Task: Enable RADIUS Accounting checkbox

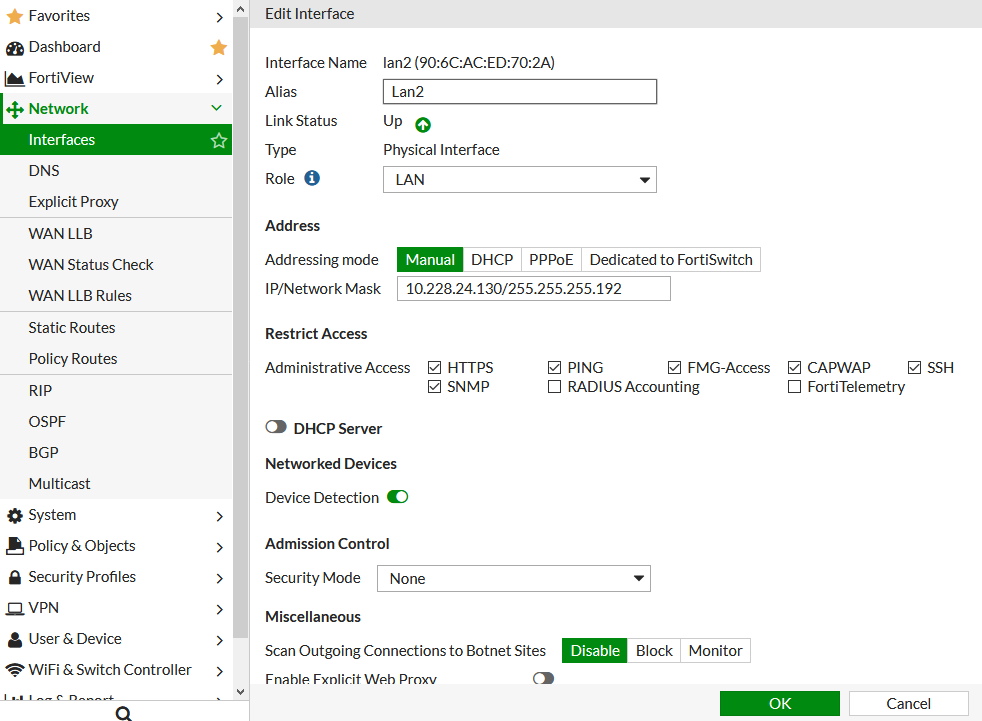Action: pos(554,386)
